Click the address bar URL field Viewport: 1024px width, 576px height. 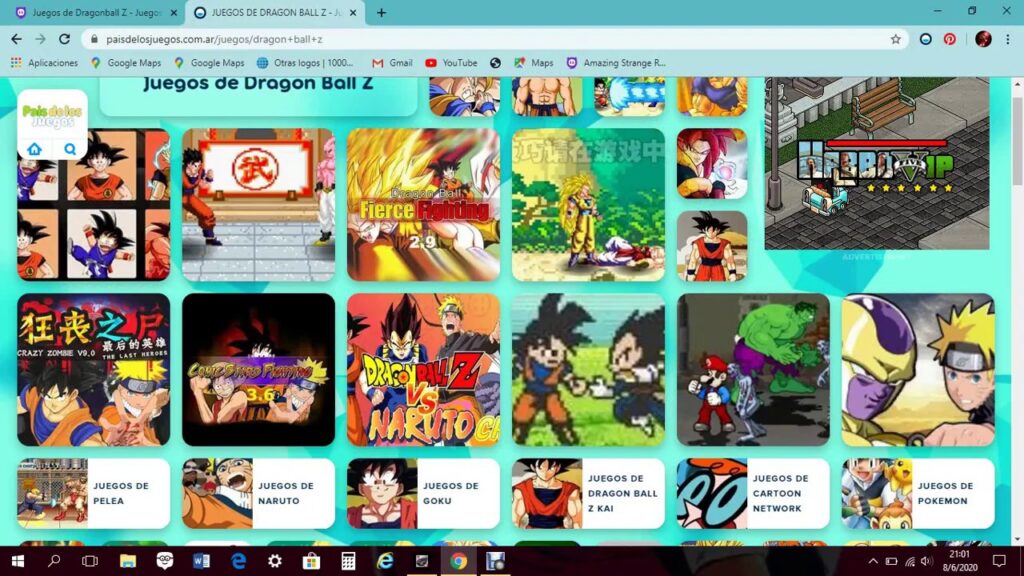[480, 39]
